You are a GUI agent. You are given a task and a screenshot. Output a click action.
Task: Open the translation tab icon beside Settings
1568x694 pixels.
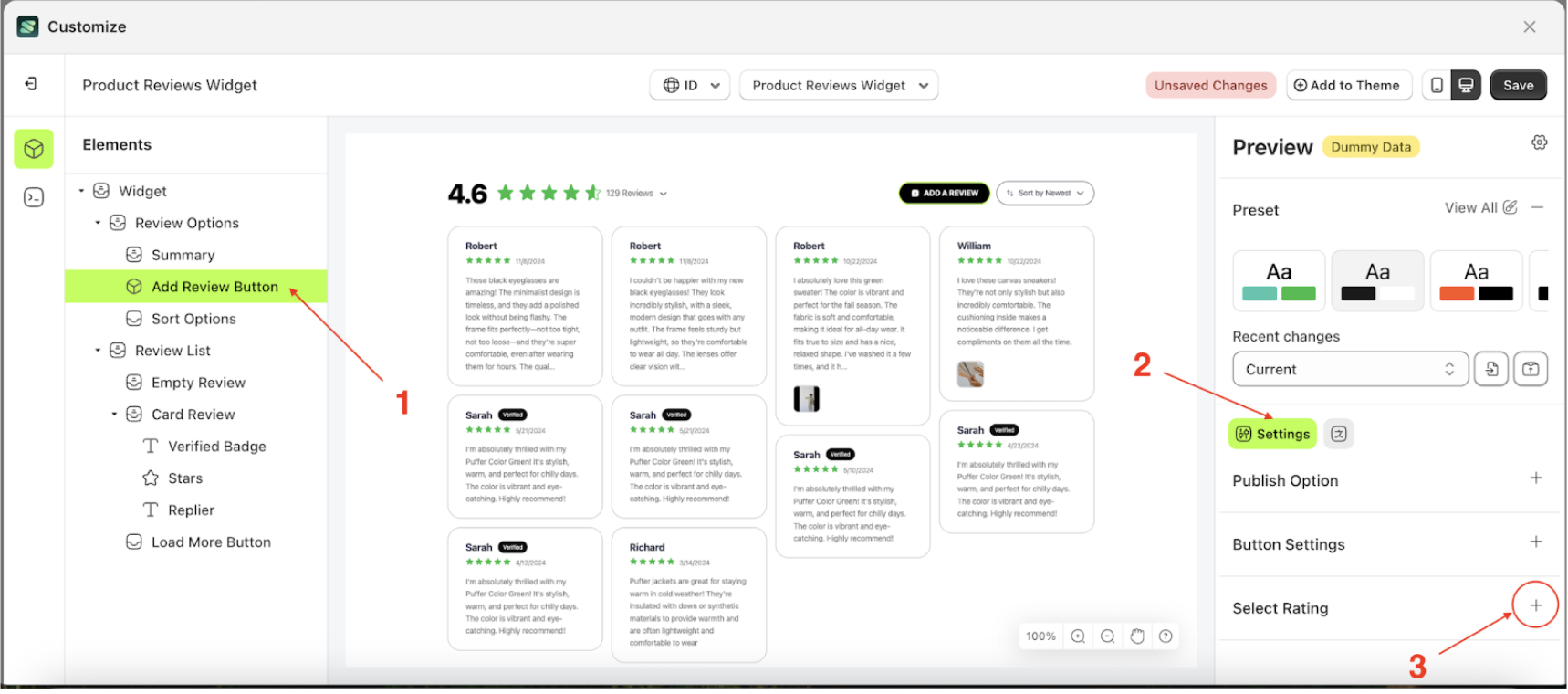click(x=1339, y=434)
